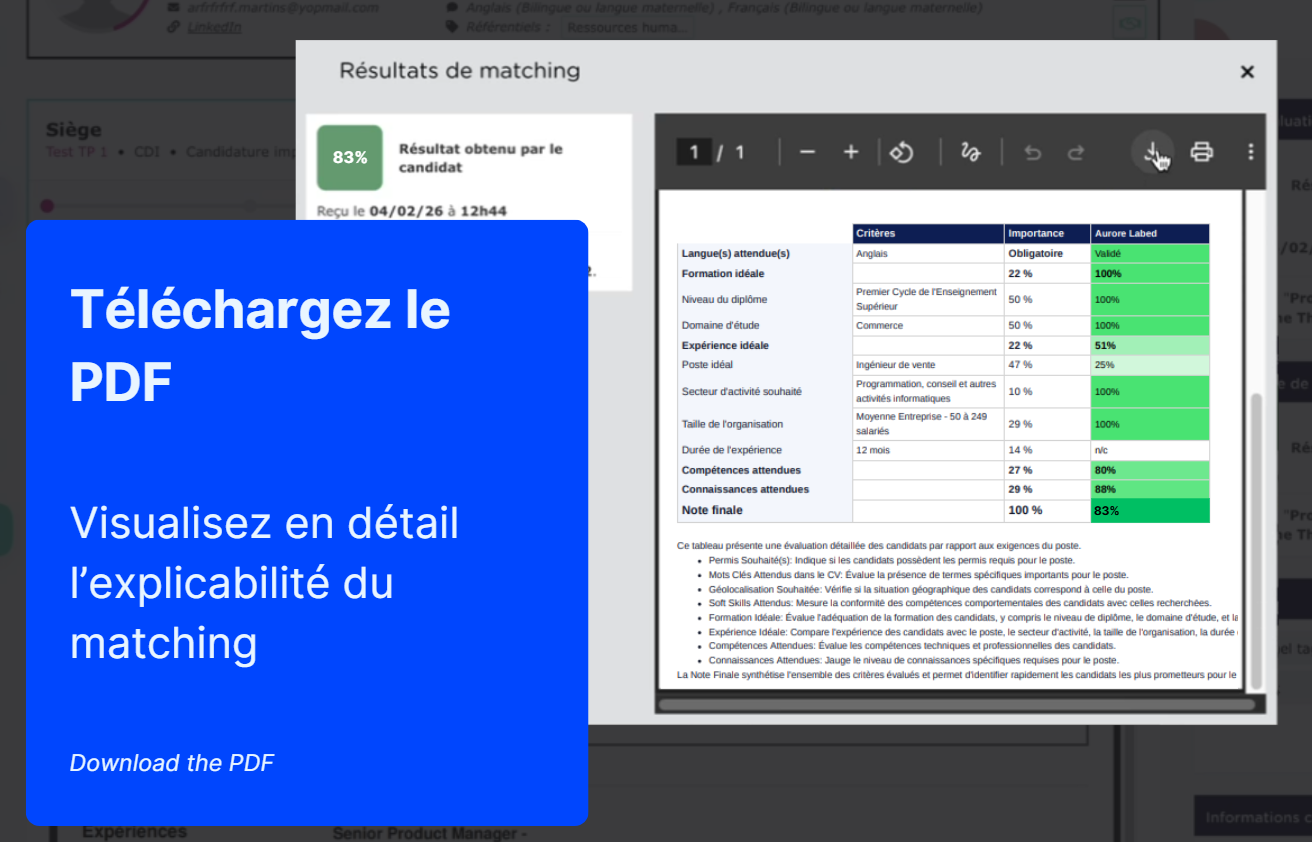Redo annotation in PDF viewer
Viewport: 1312px width, 842px height.
tap(1076, 153)
